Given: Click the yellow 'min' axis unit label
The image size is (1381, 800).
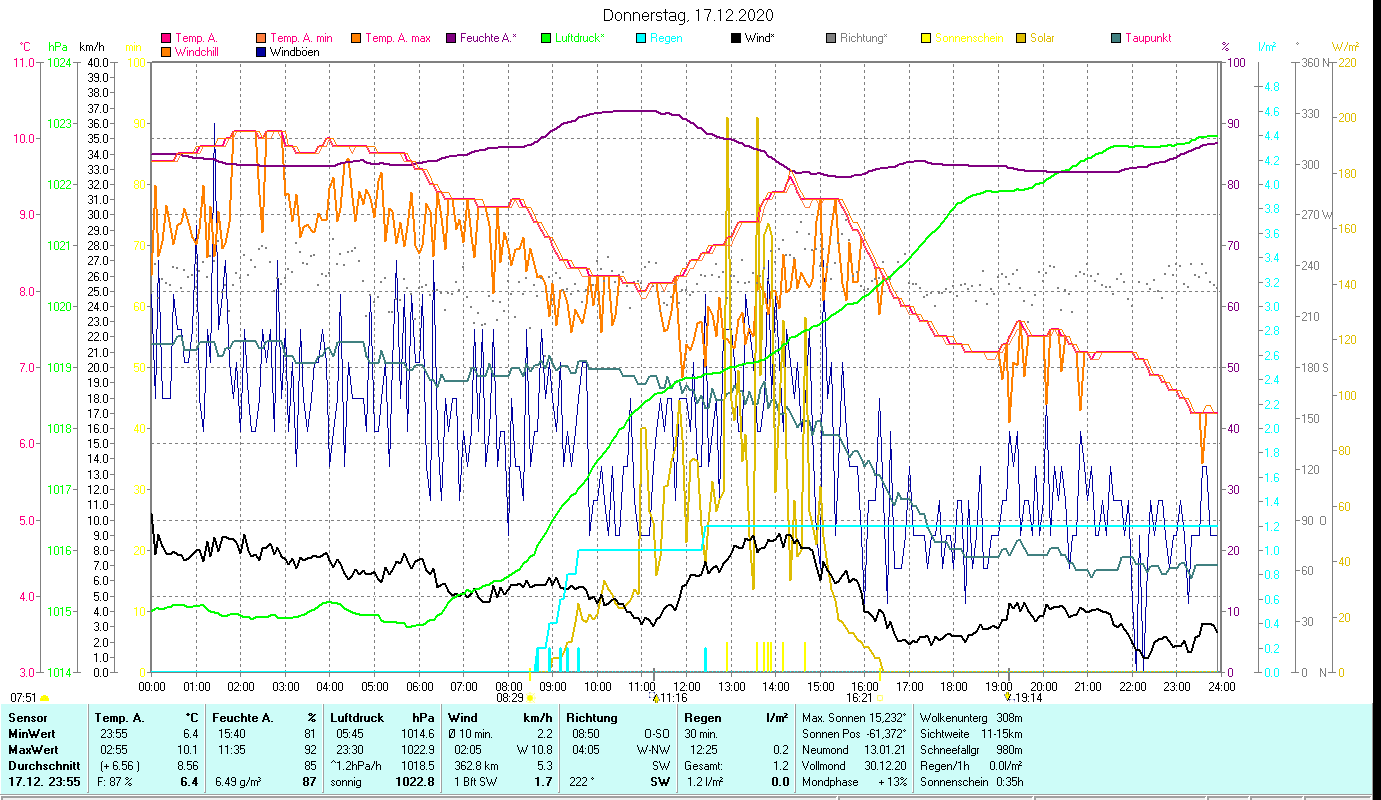Looking at the screenshot, I should (133, 47).
